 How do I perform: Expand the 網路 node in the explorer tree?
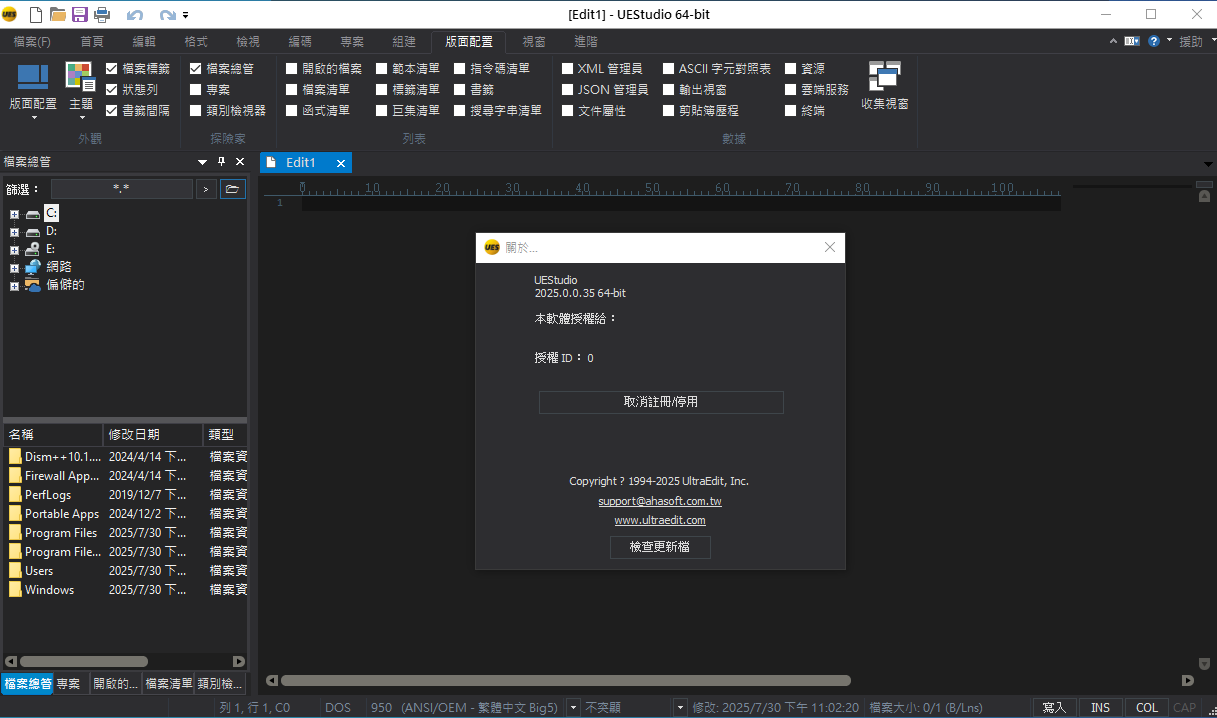tap(14, 267)
